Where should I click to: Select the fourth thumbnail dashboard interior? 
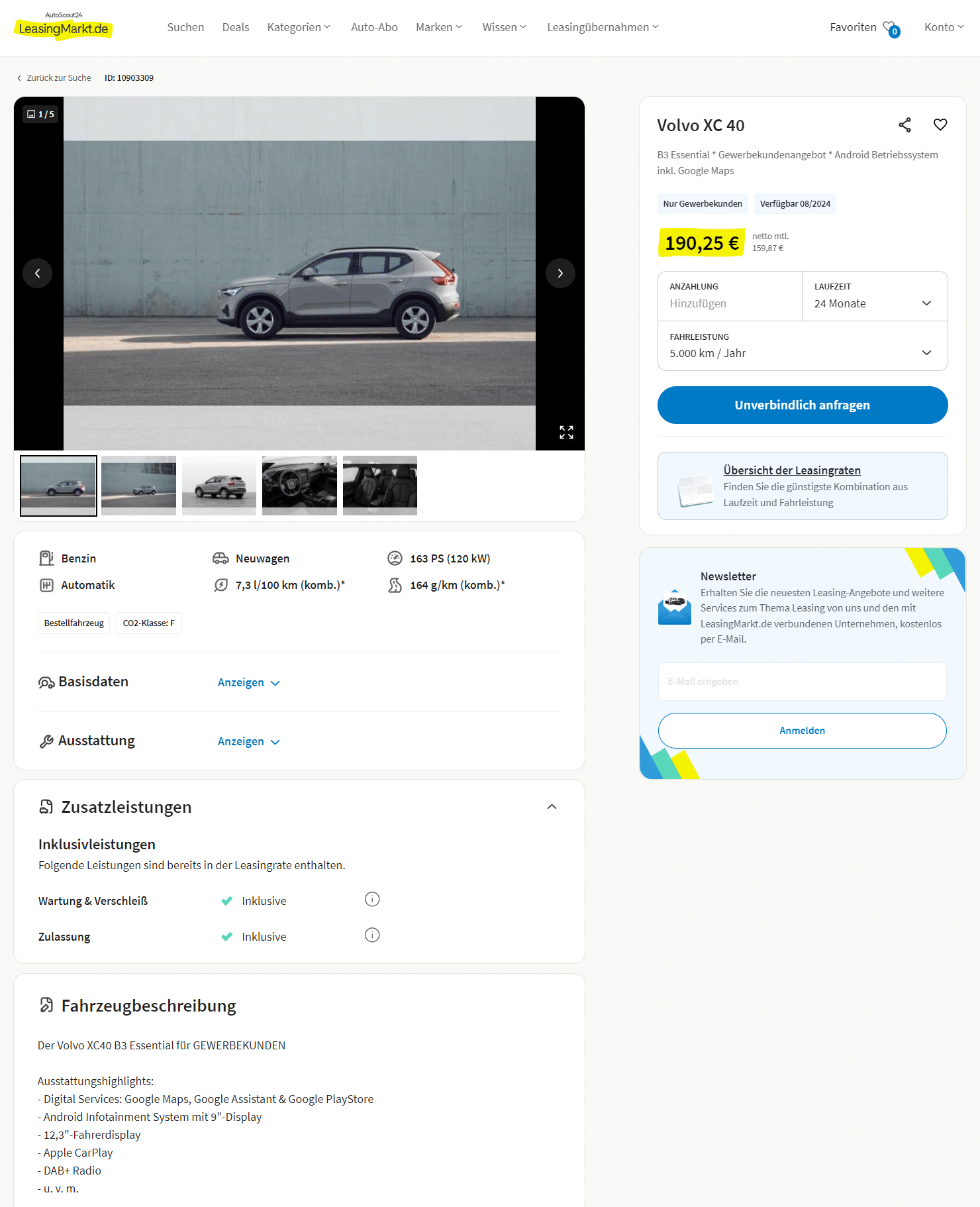[299, 486]
